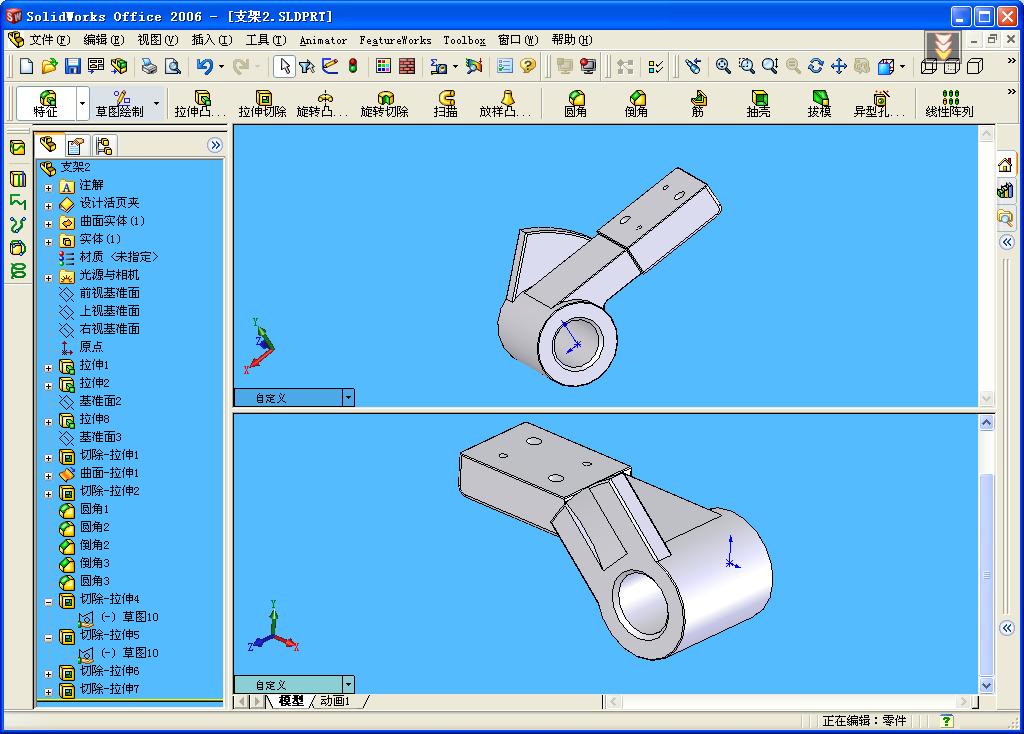Switch to the 动画1 tab

point(335,701)
